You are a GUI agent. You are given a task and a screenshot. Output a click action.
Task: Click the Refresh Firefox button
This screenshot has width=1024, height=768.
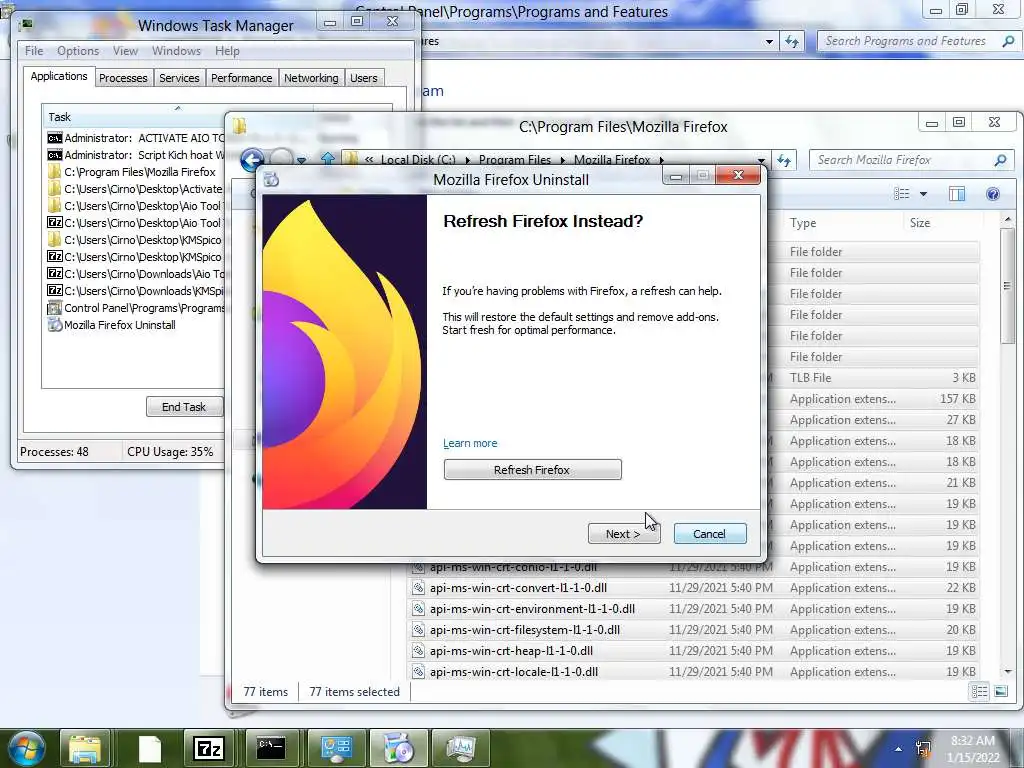[532, 470]
